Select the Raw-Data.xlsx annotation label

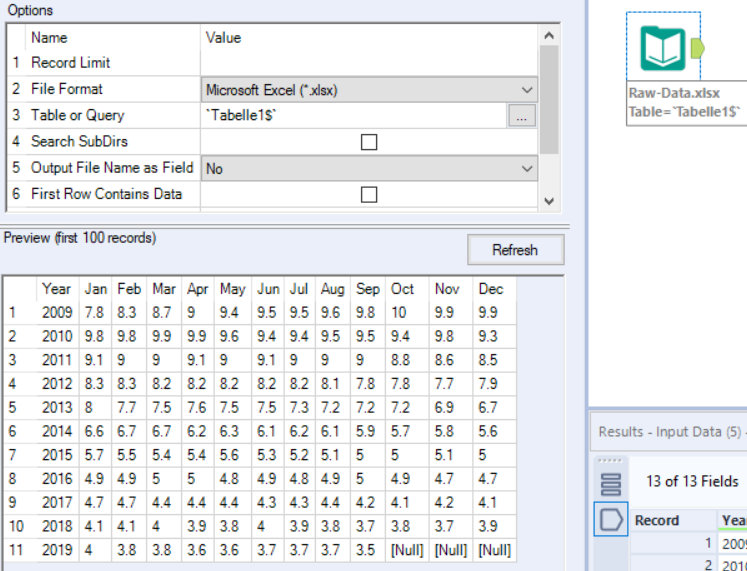(x=686, y=102)
